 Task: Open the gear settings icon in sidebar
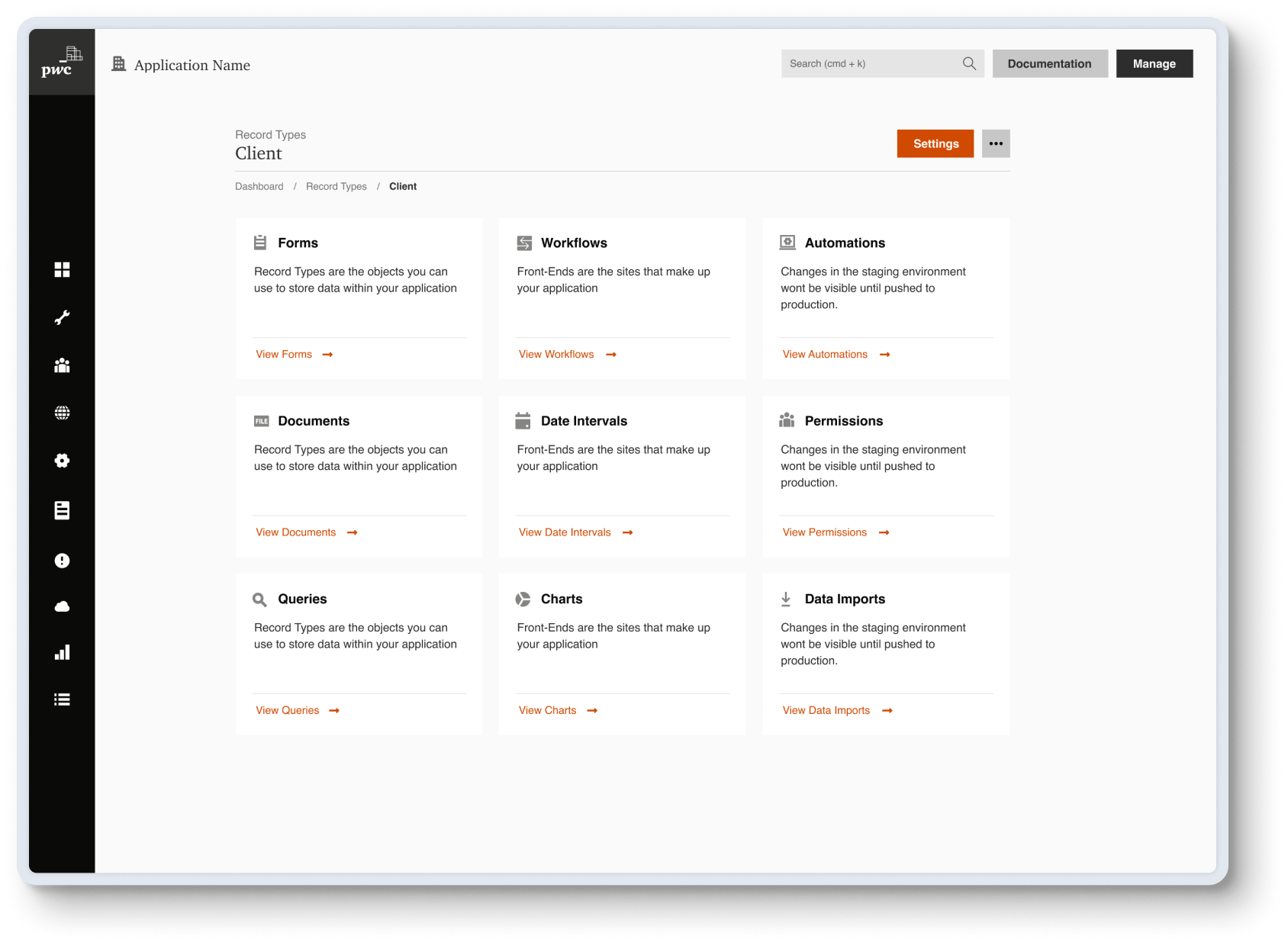click(62, 461)
